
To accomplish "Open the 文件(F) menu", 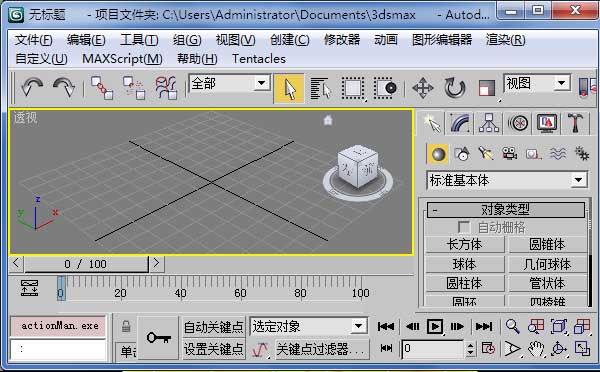I will click(34, 40).
